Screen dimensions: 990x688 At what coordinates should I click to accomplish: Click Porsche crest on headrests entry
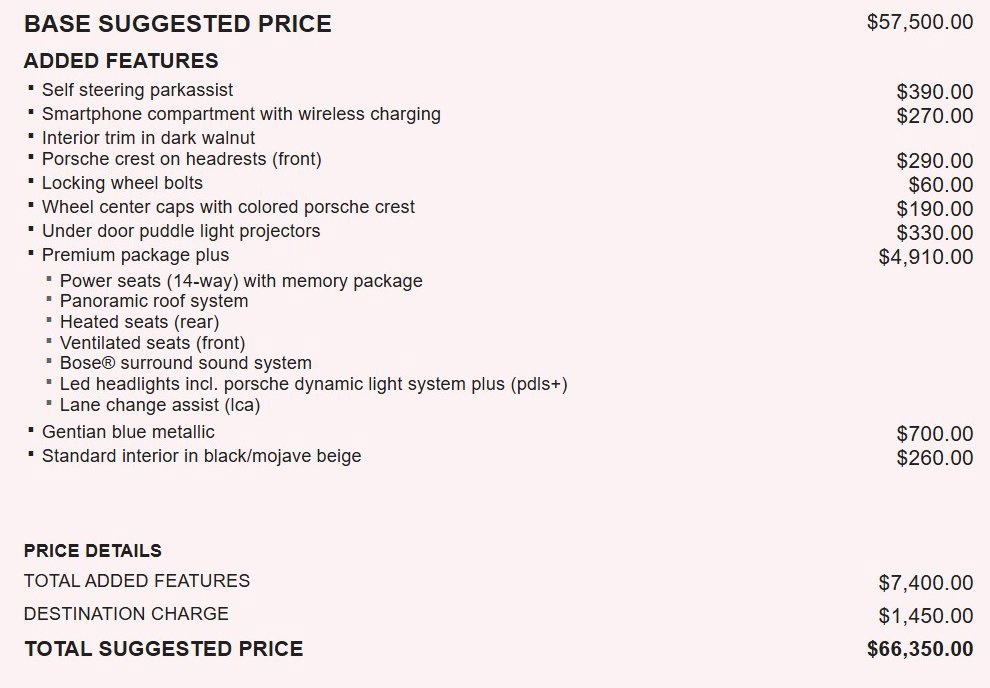(x=182, y=159)
